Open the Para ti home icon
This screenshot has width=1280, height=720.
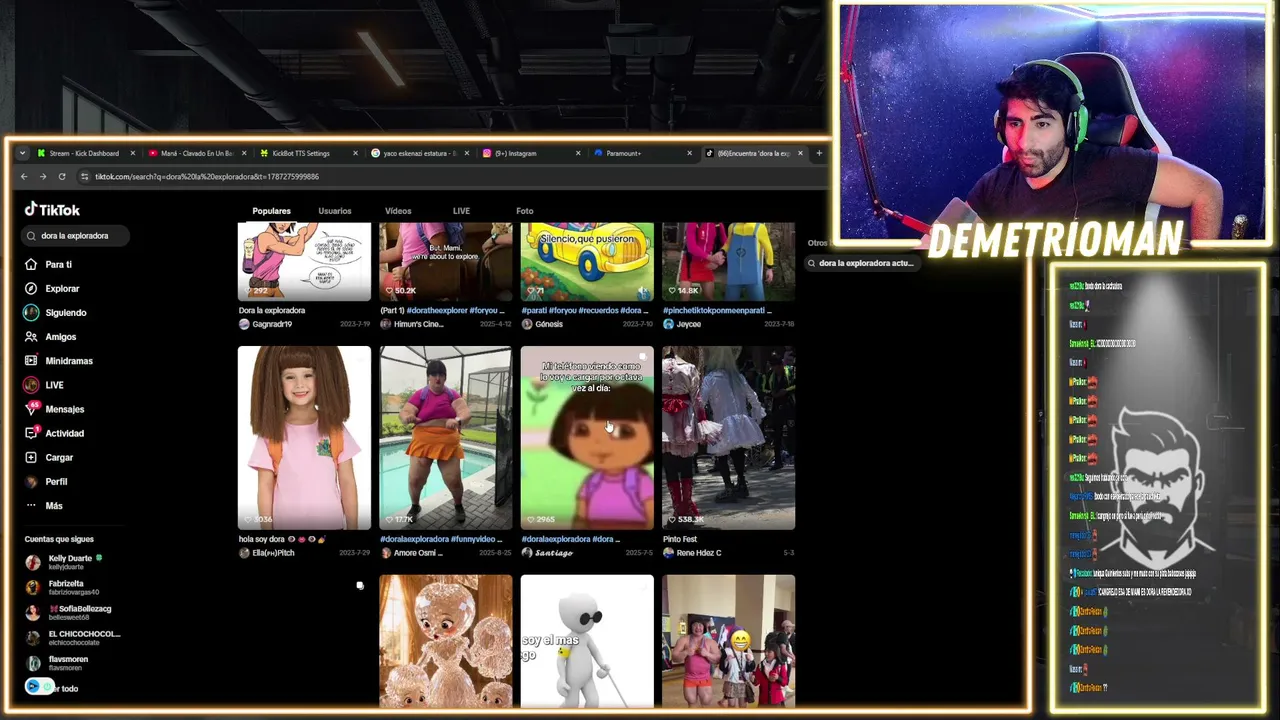(x=31, y=264)
